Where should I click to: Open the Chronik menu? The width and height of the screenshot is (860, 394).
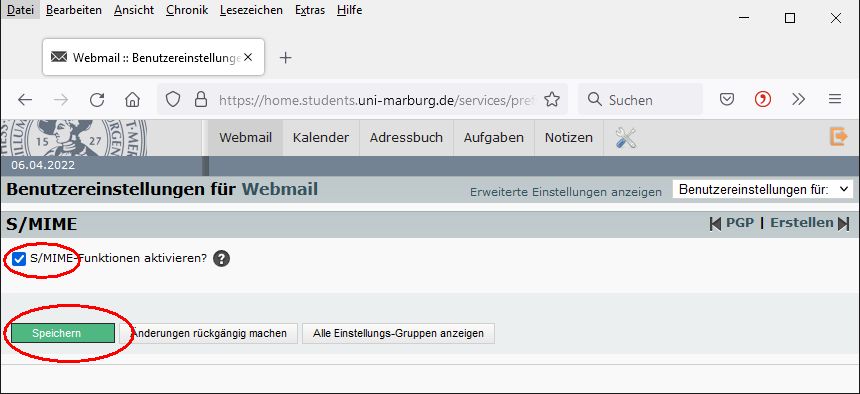[x=187, y=10]
